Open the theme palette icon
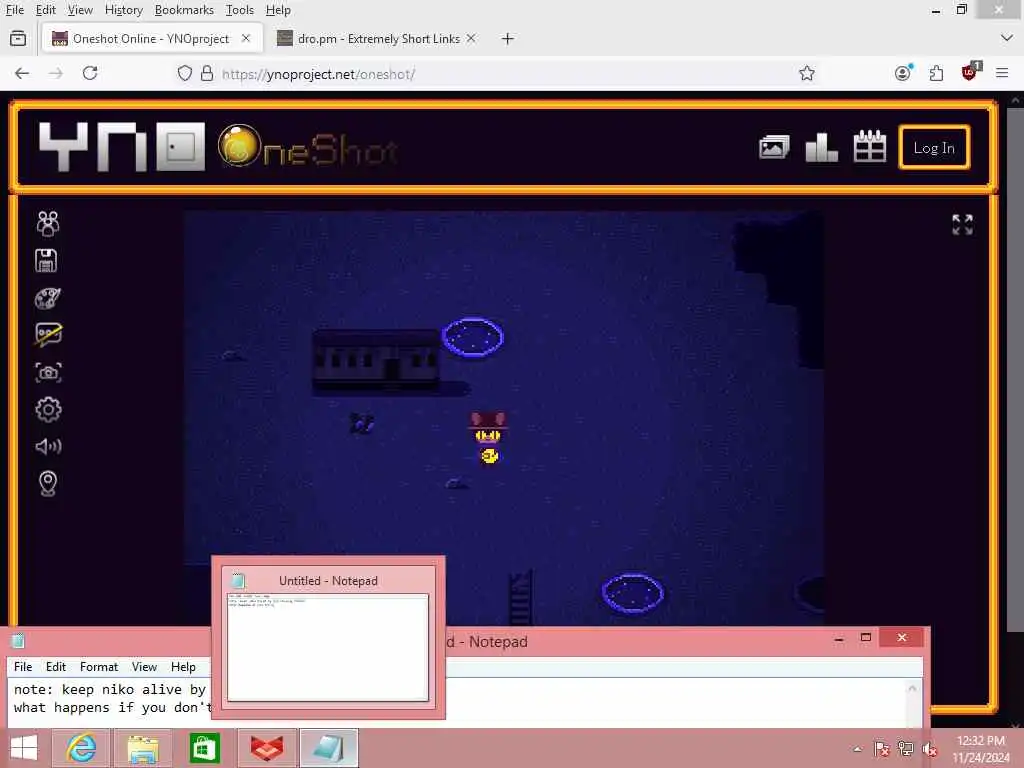The width and height of the screenshot is (1024, 768). pos(48,298)
